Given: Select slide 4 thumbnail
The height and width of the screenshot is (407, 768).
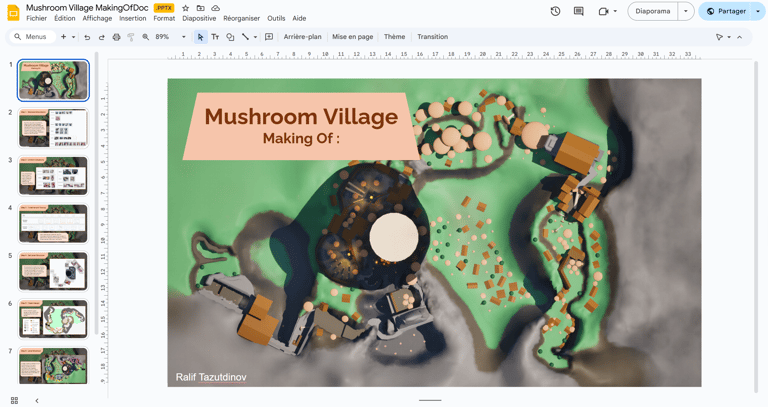Looking at the screenshot, I should pos(53,223).
